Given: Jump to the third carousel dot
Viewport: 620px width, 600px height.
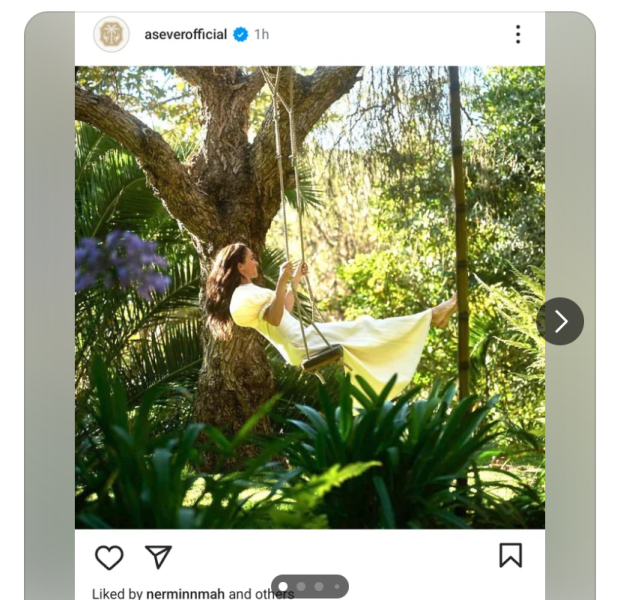Looking at the screenshot, I should [319, 587].
